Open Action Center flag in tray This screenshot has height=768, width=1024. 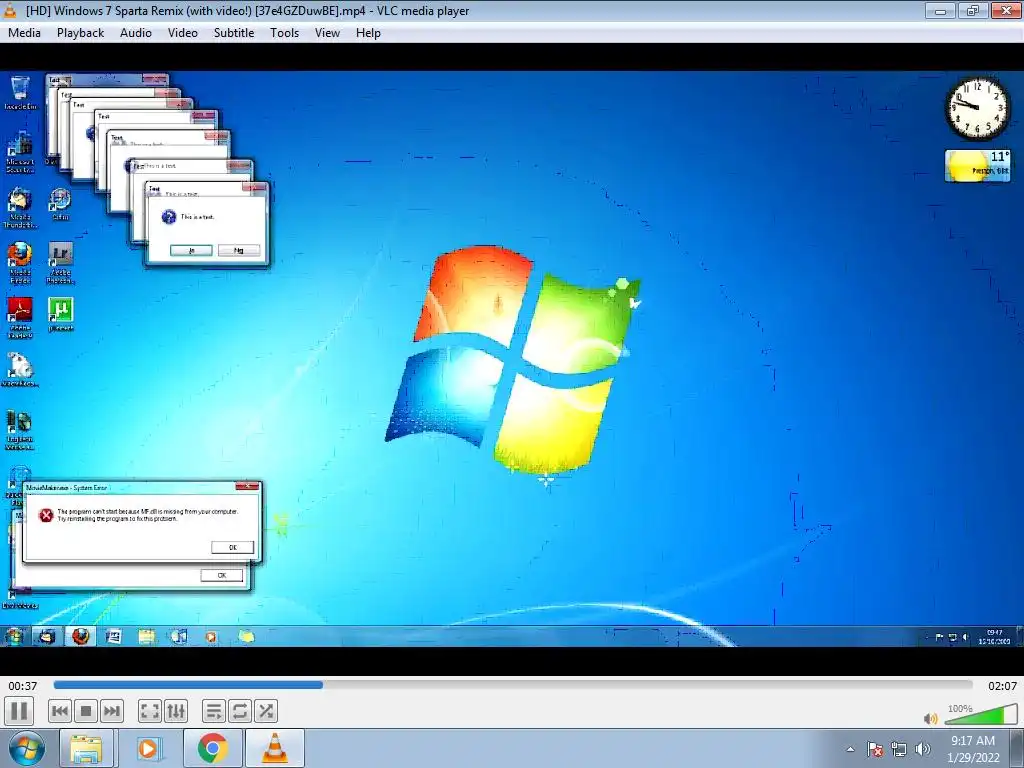pos(875,749)
